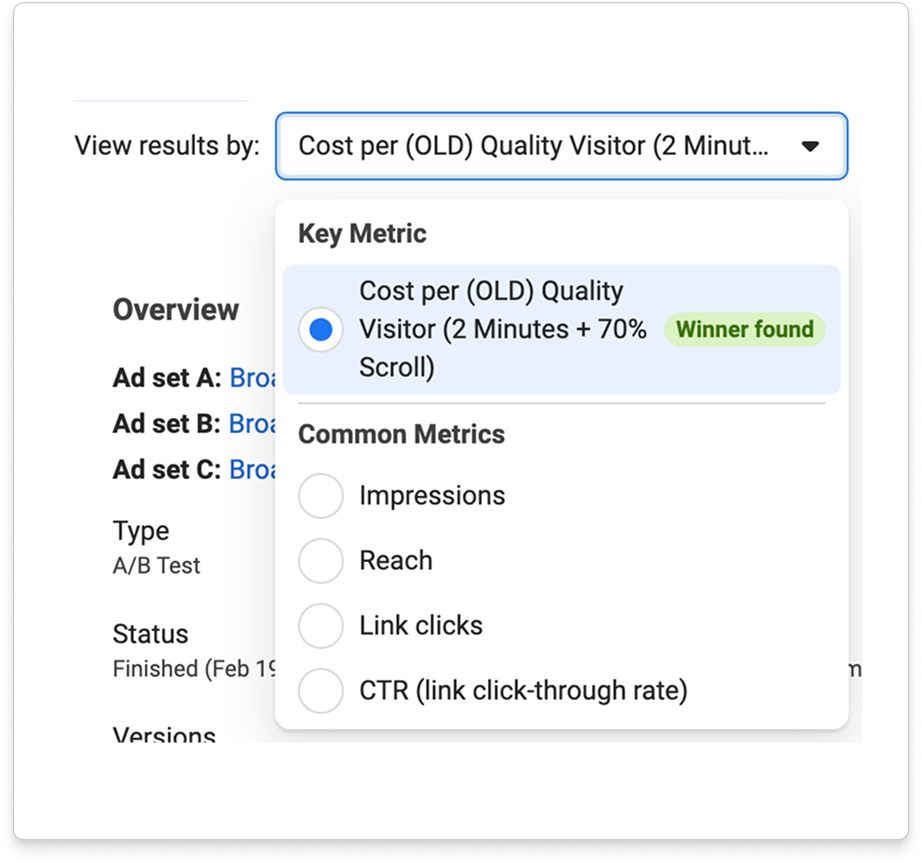Click the Common Metrics section header
Viewport: 922px width, 864px height.
(399, 434)
